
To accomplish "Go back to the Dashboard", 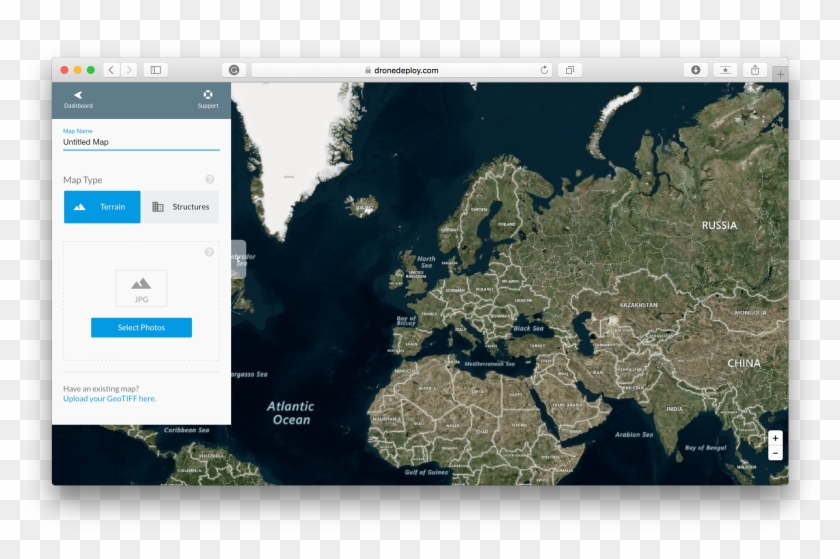I will pos(78,98).
